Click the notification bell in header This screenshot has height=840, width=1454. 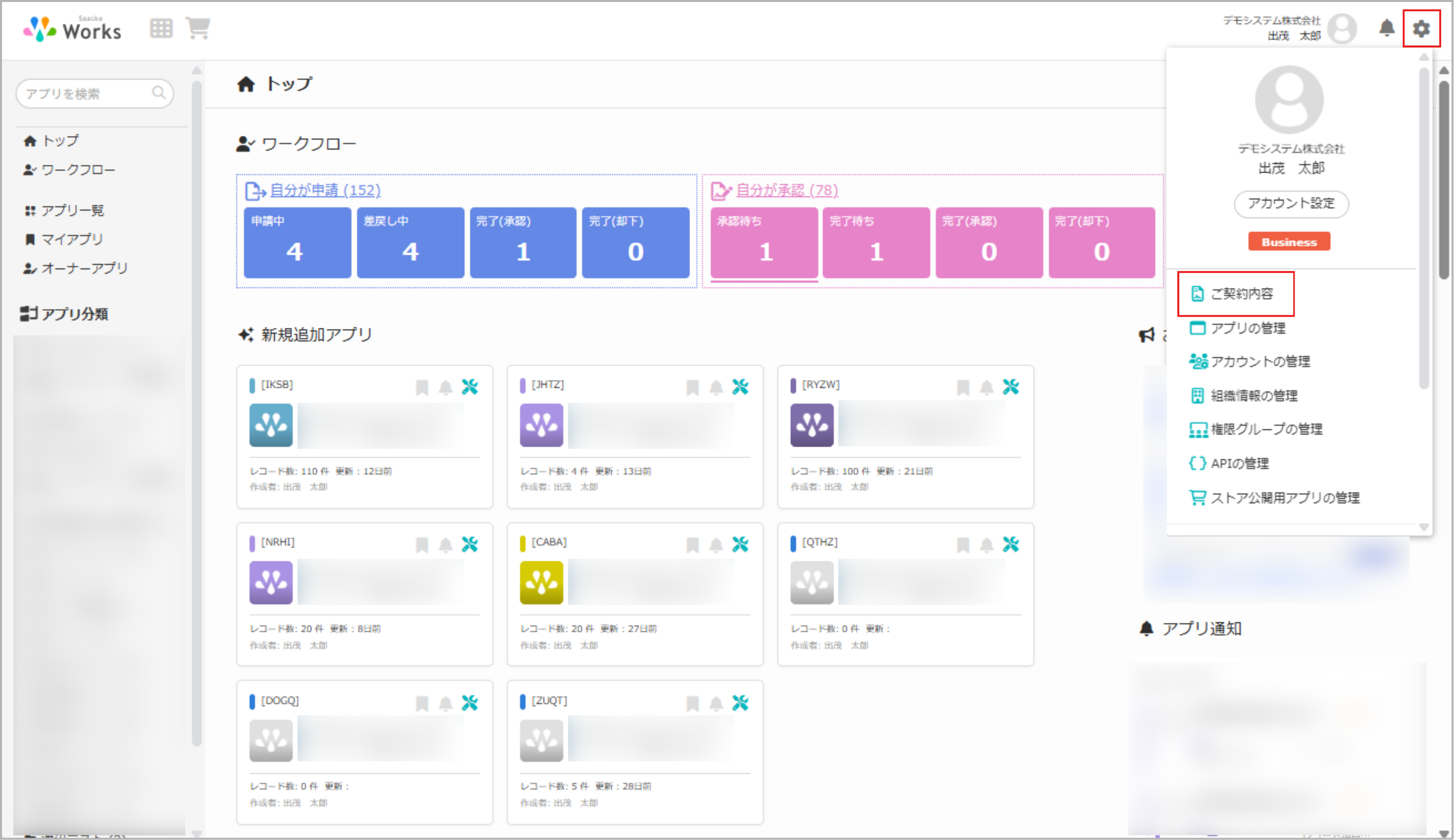pos(1387,28)
